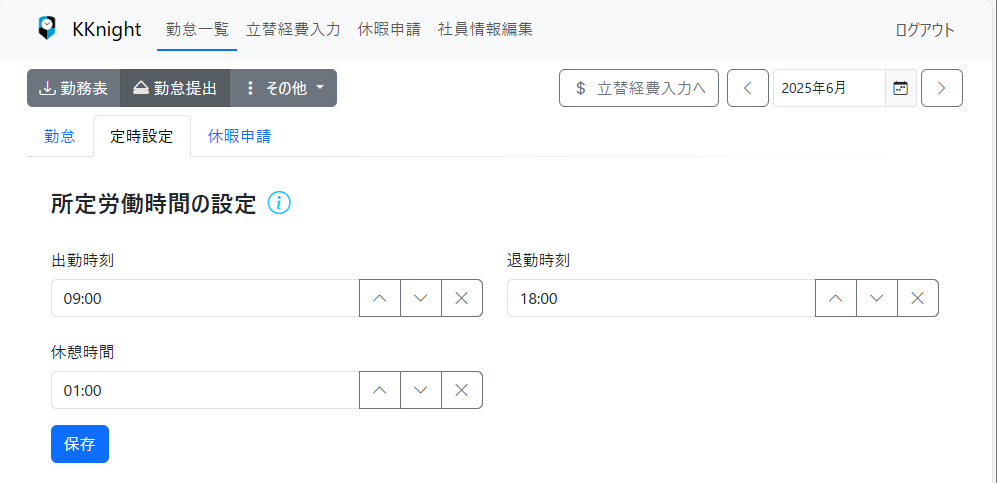Image resolution: width=997 pixels, height=483 pixels.
Task: Click the 保存 button
Action: 80,444
